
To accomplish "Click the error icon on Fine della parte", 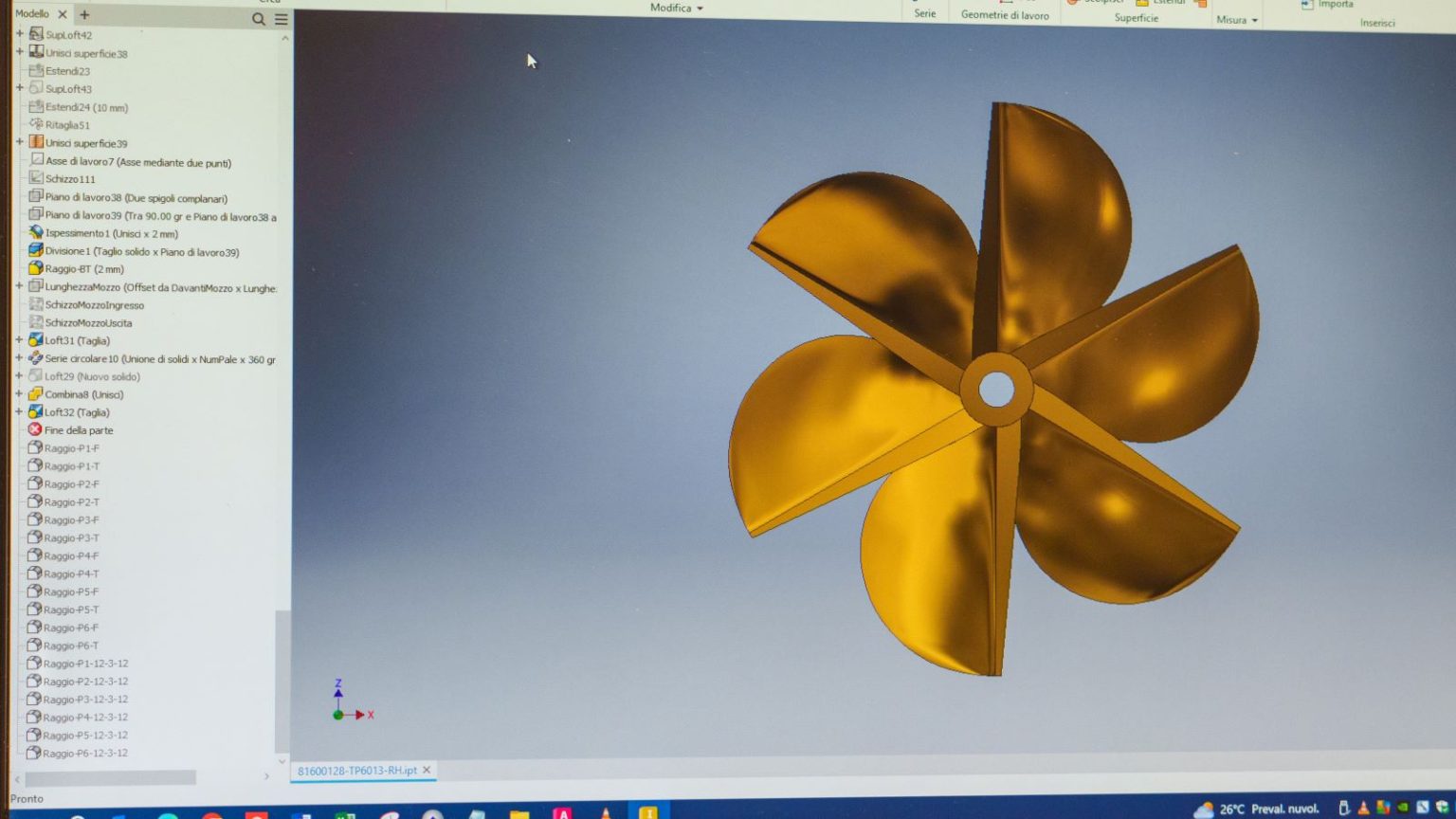I will (x=34, y=429).
